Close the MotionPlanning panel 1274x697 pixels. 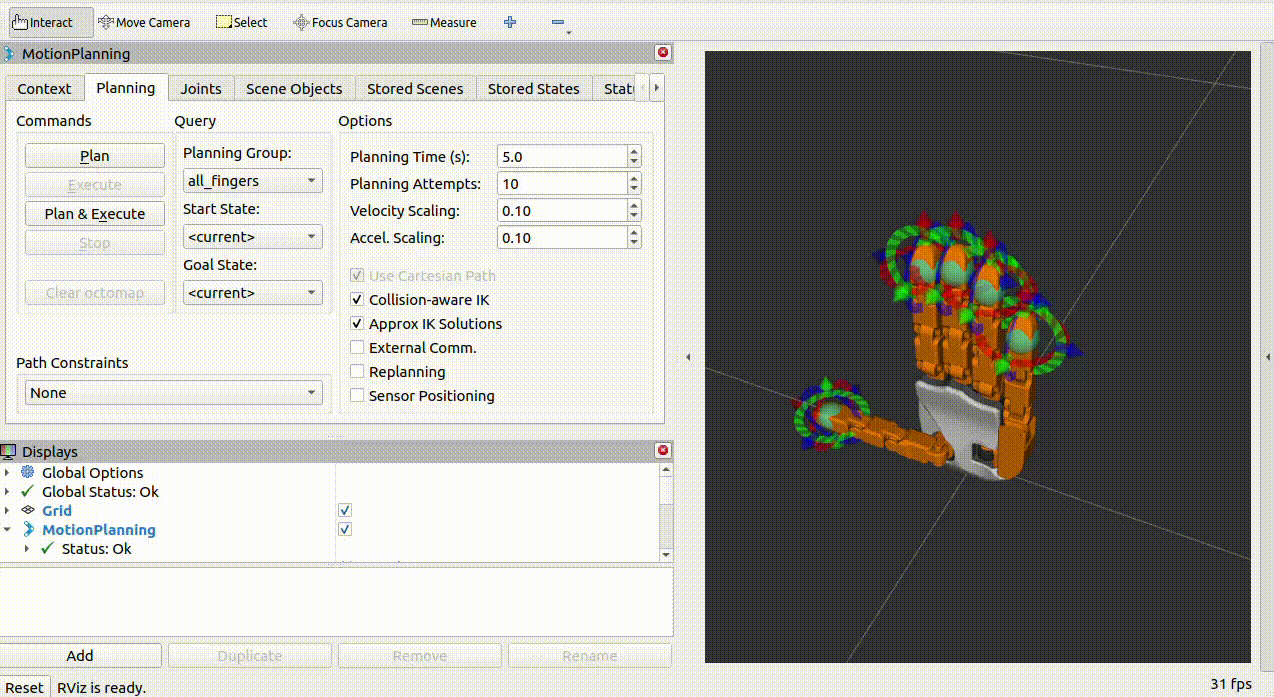point(662,53)
